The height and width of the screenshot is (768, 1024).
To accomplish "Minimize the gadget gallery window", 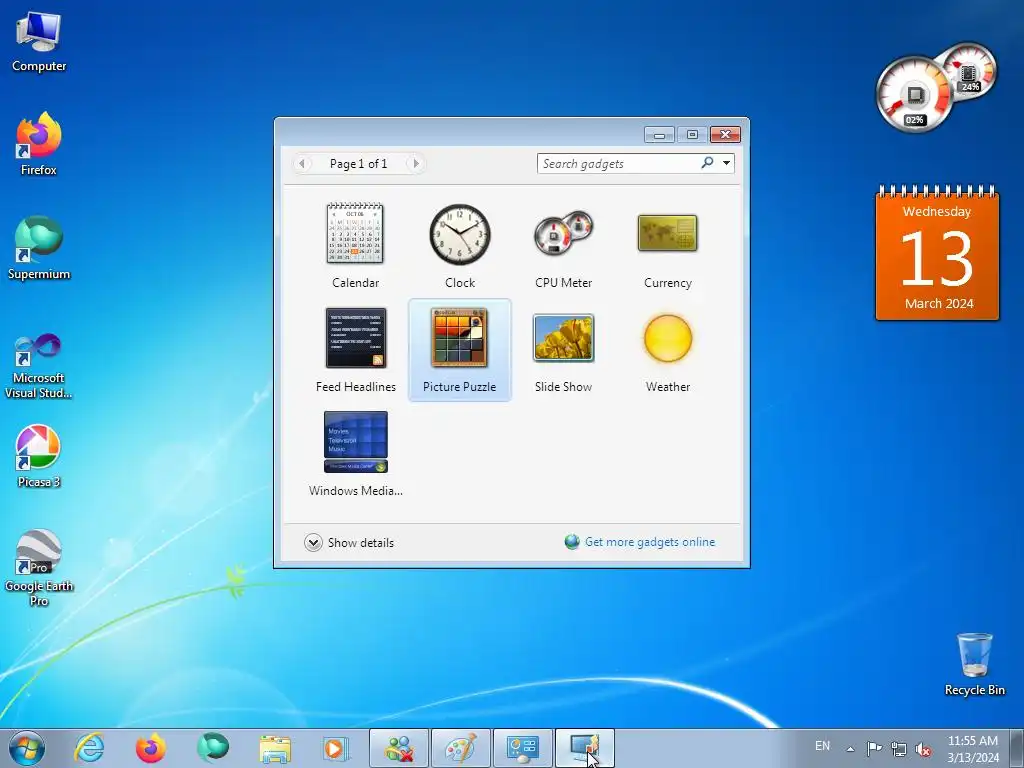I will (x=659, y=135).
